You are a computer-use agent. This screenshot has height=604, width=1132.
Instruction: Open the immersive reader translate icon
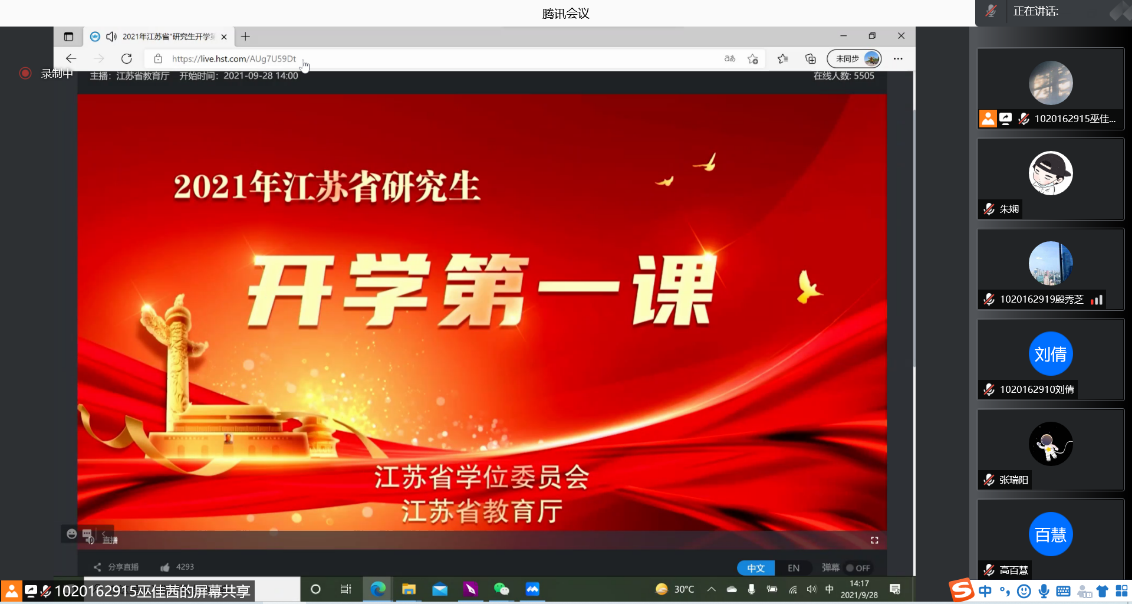[730, 58]
